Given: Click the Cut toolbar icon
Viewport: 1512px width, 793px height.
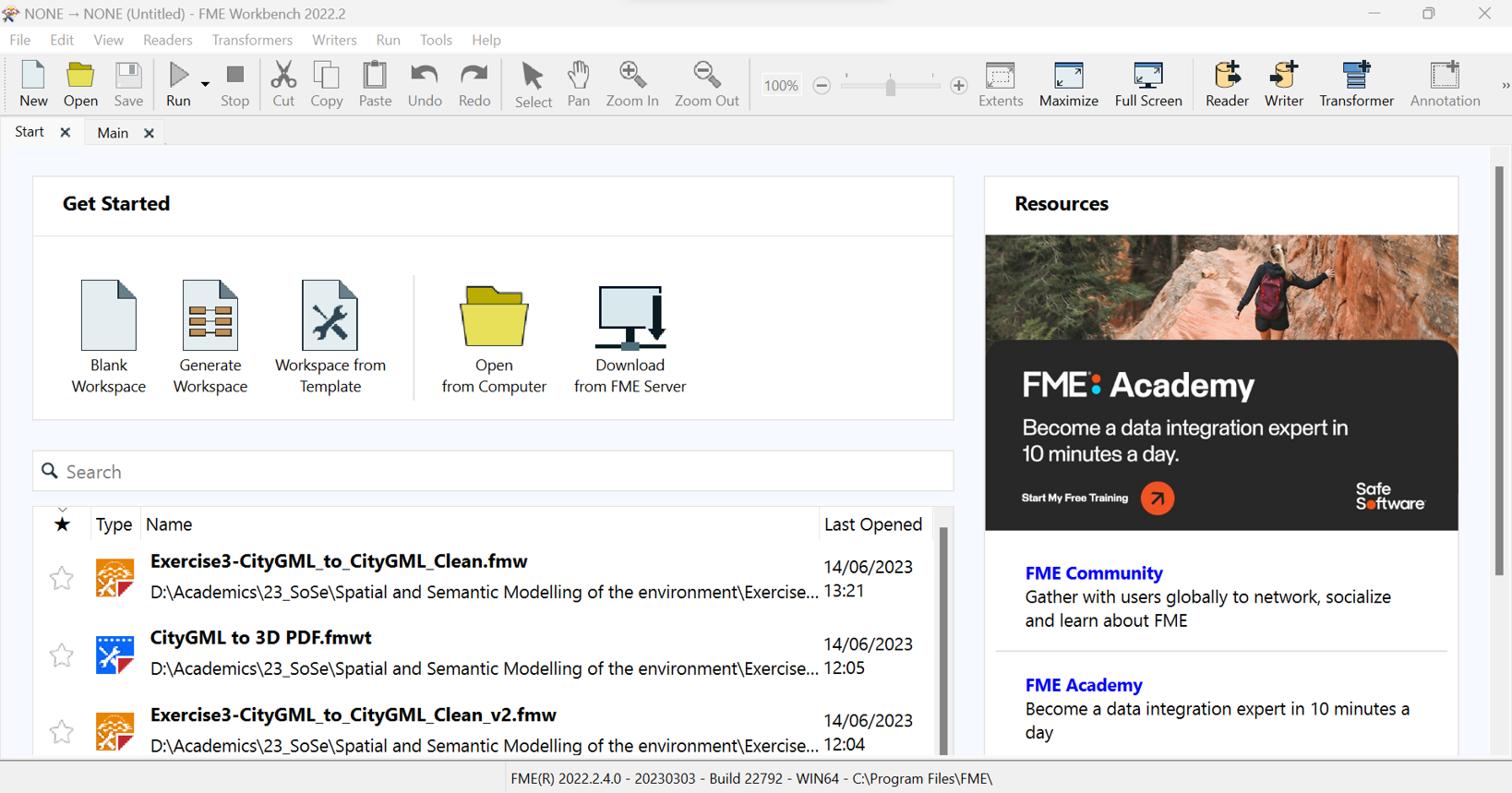Looking at the screenshot, I should pyautogui.click(x=283, y=84).
